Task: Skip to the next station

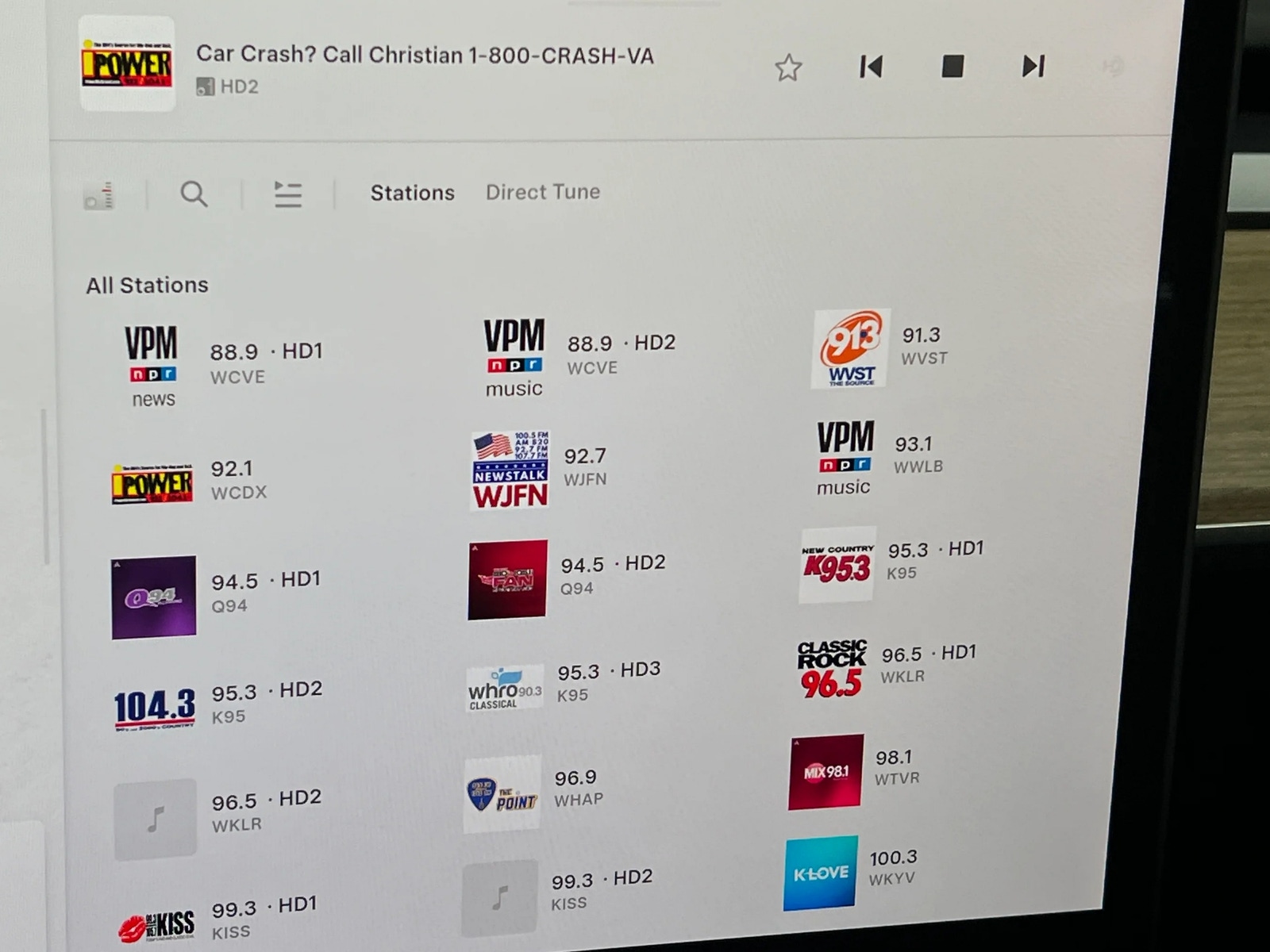Action: (x=1033, y=67)
